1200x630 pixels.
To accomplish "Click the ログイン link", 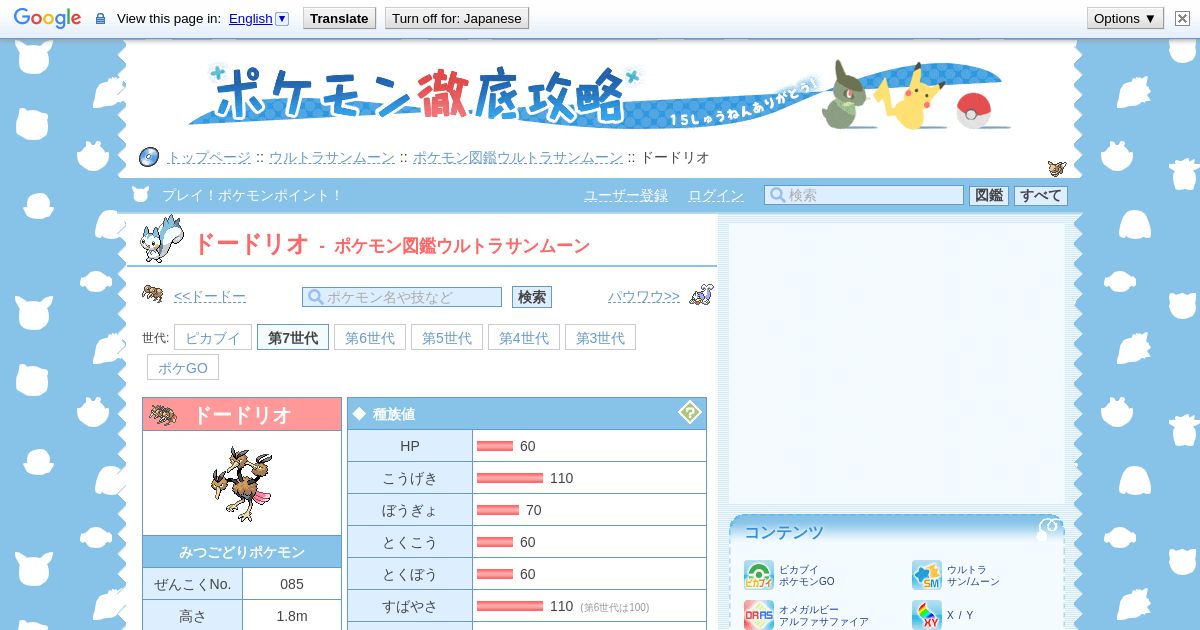I will coord(716,196).
